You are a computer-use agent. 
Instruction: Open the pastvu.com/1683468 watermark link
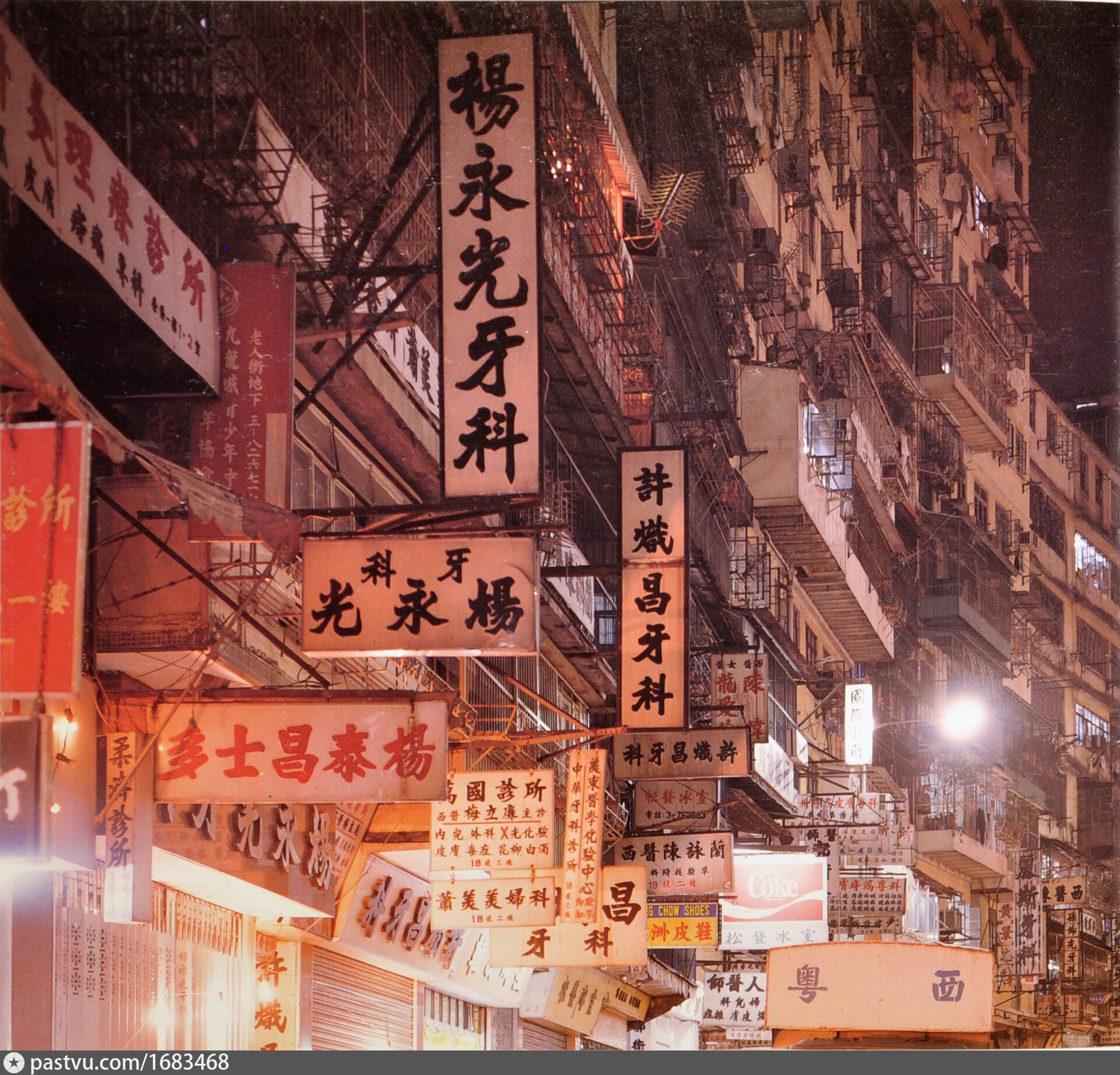[128, 1063]
